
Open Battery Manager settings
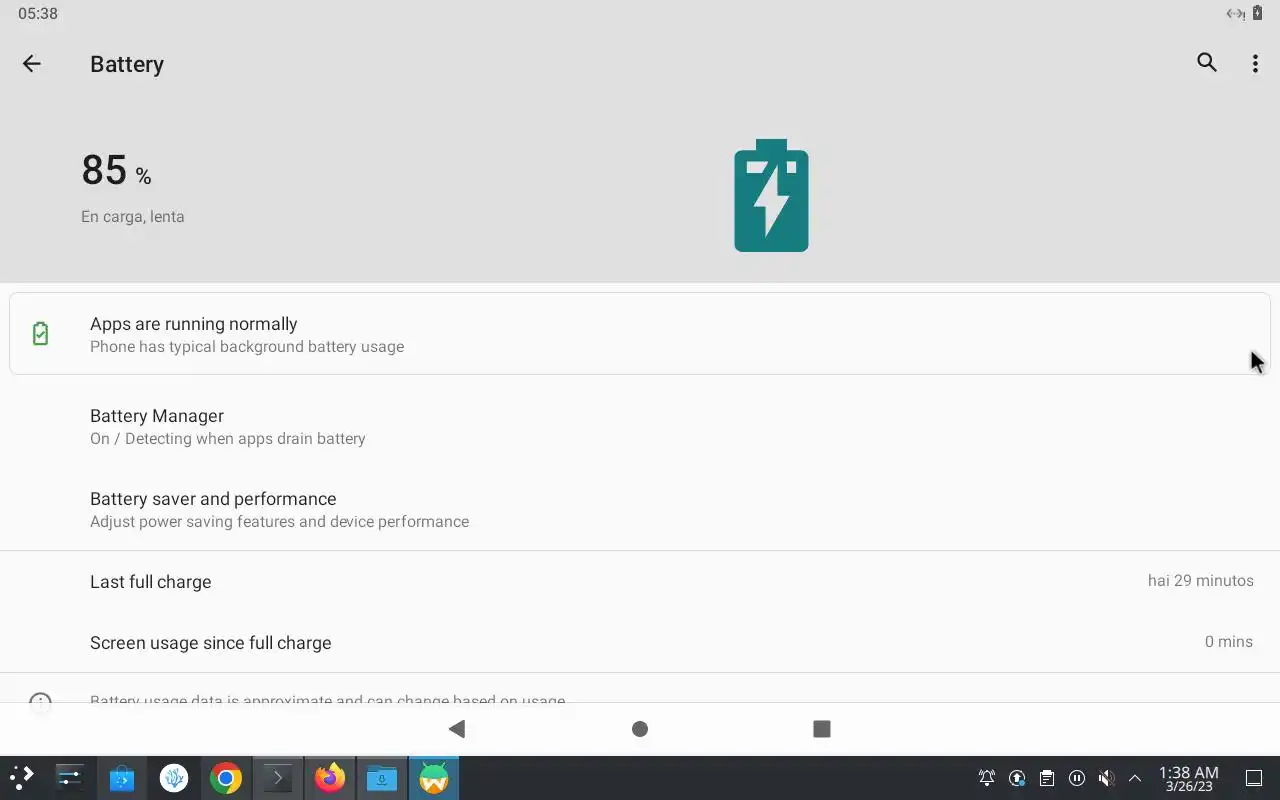[x=640, y=426]
